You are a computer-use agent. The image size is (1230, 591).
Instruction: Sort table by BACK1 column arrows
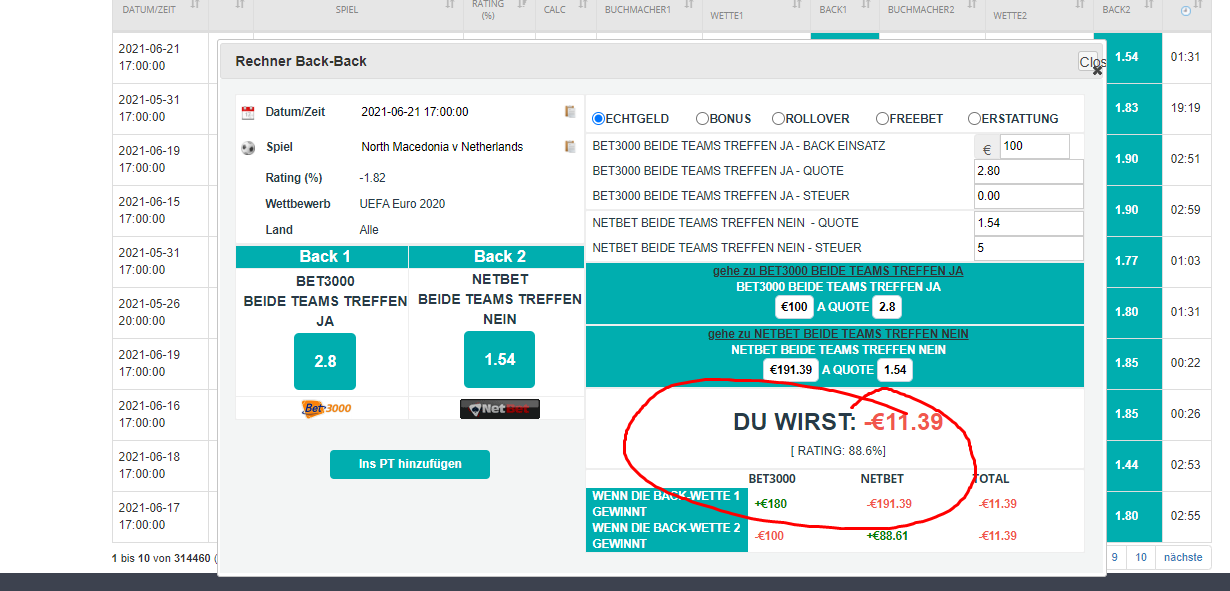(865, 6)
